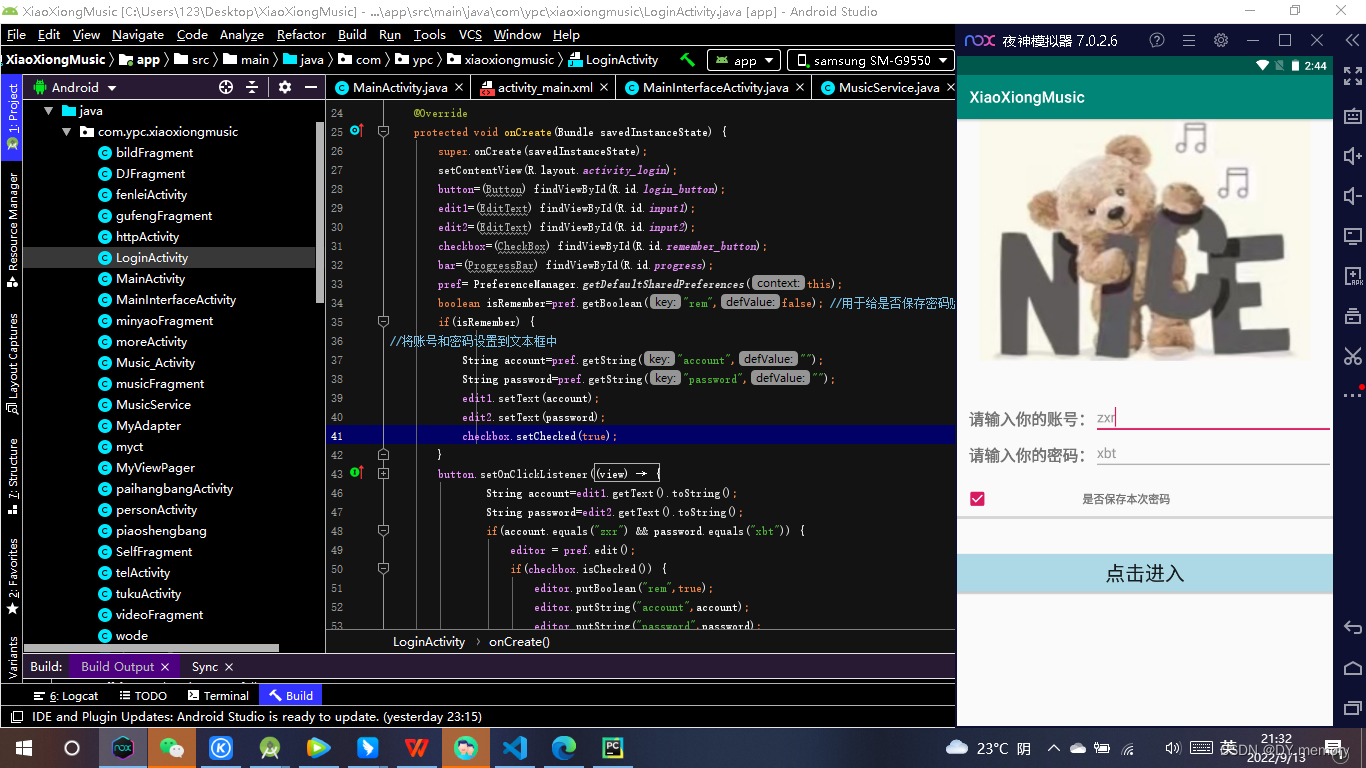Open Nox more tools ellipsis
The height and width of the screenshot is (768, 1366).
tap(1352, 395)
